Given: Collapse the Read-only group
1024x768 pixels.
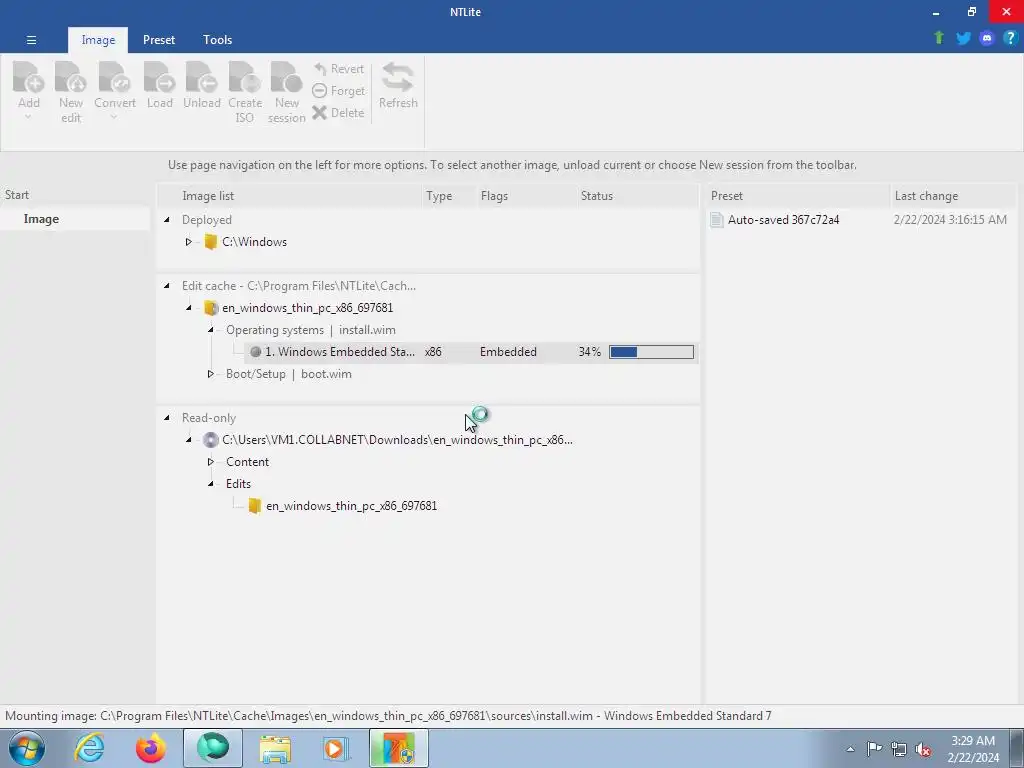Looking at the screenshot, I should (167, 417).
